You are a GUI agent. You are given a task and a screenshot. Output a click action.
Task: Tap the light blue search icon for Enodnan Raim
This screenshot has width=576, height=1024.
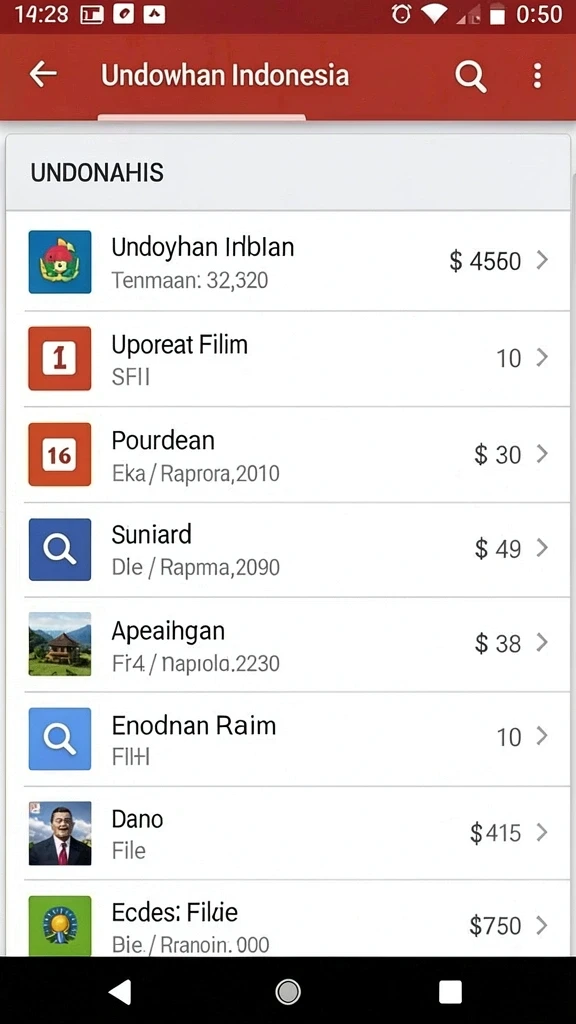click(60, 739)
